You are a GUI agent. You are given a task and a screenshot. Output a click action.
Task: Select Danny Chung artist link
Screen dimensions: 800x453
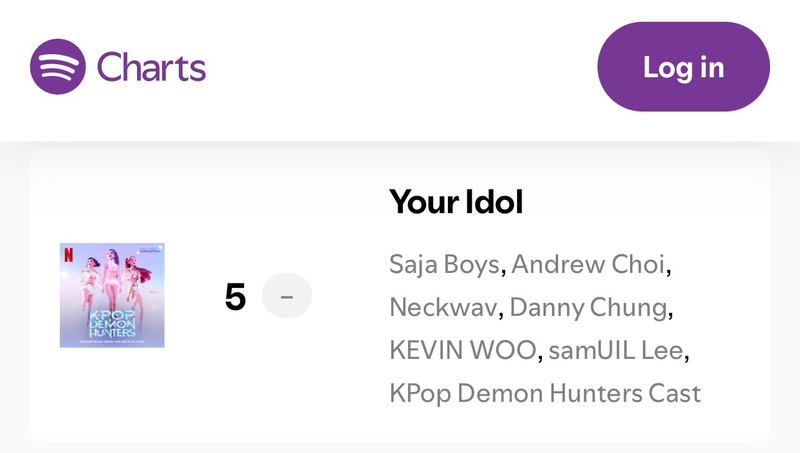(588, 308)
